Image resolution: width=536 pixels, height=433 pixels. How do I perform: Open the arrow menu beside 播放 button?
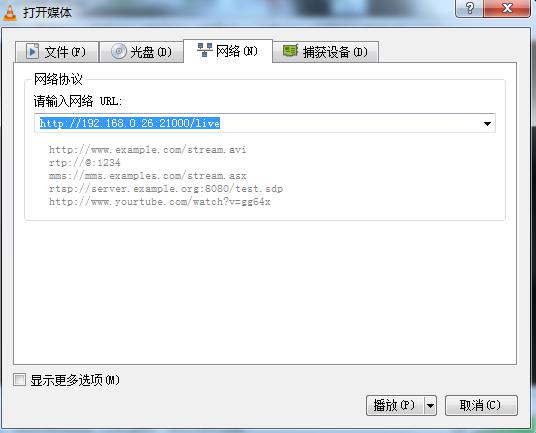(430, 406)
